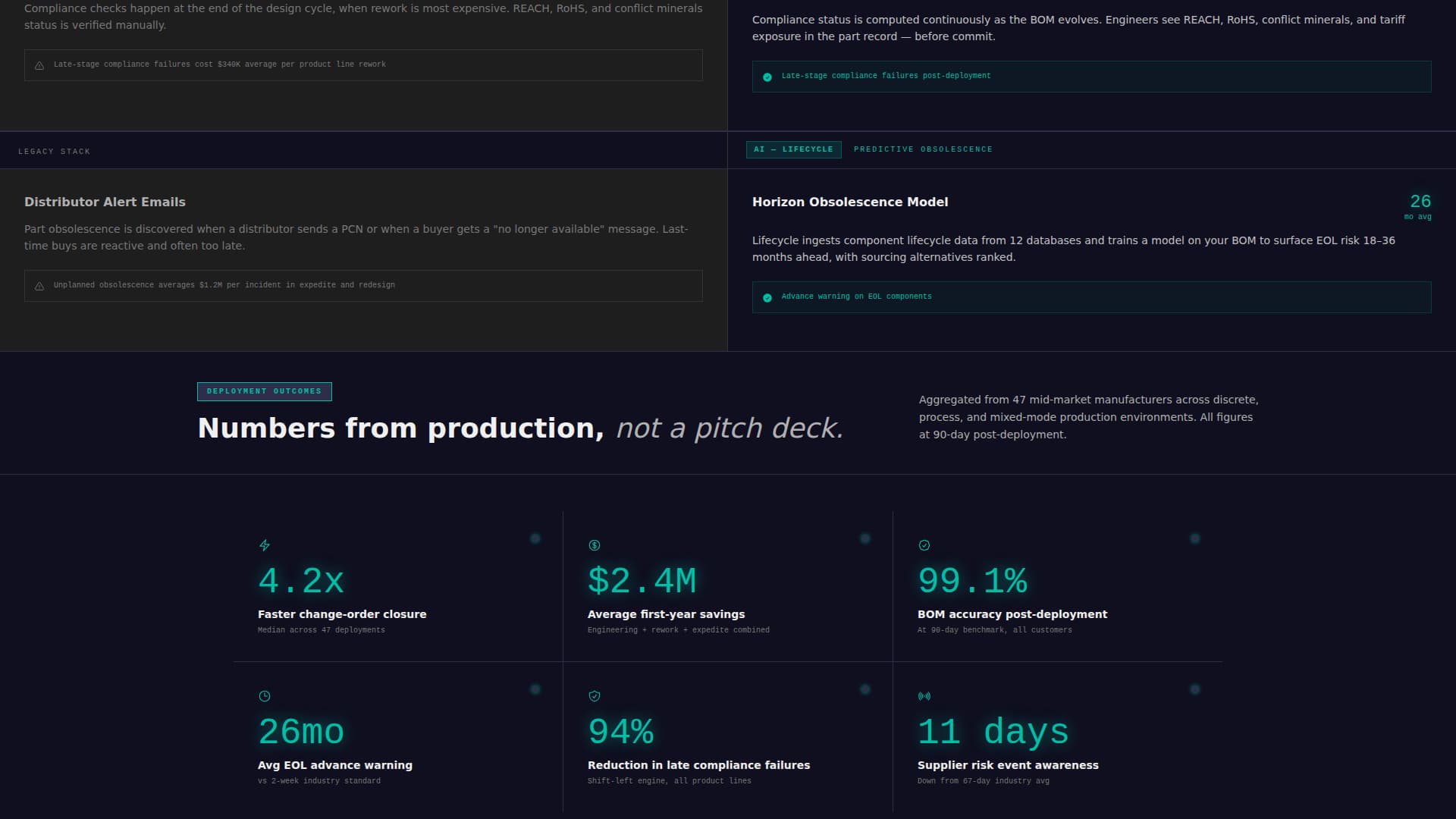The height and width of the screenshot is (819, 1456).
Task: Click 'Late-stage compliance failures cost $340K' callout box
Action: click(x=363, y=65)
